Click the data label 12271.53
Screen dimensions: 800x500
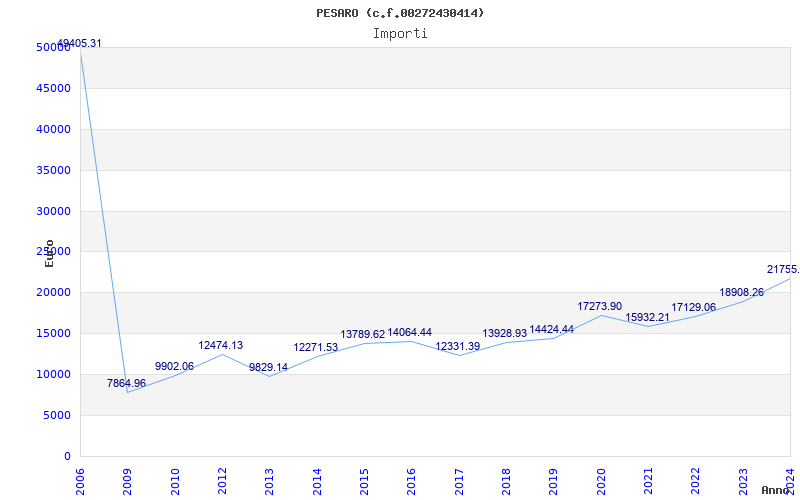(316, 347)
